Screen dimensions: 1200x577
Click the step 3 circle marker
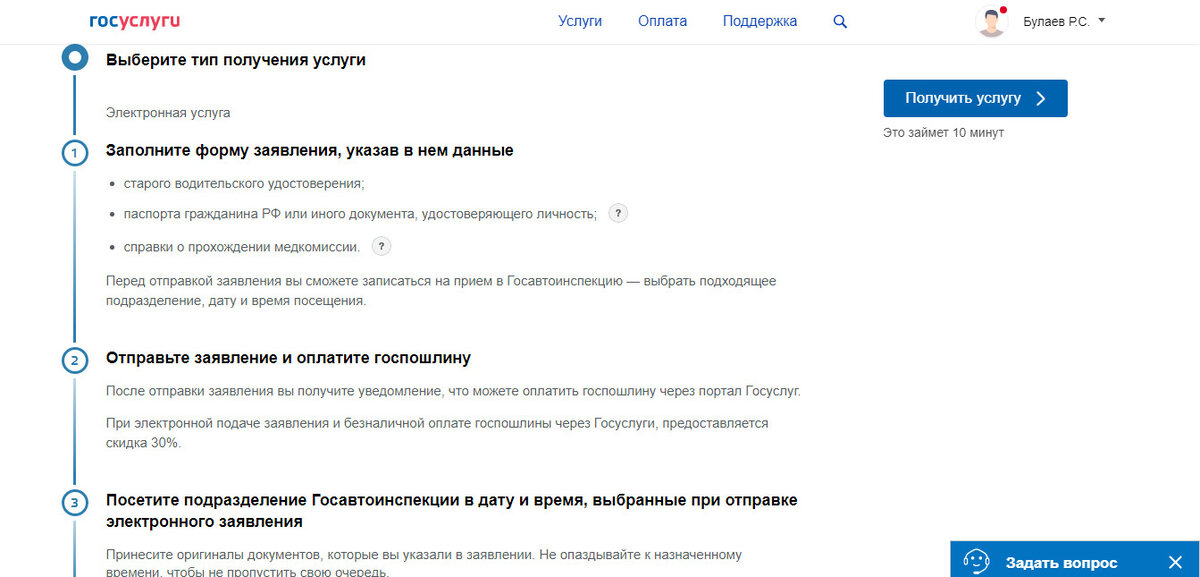click(x=75, y=502)
